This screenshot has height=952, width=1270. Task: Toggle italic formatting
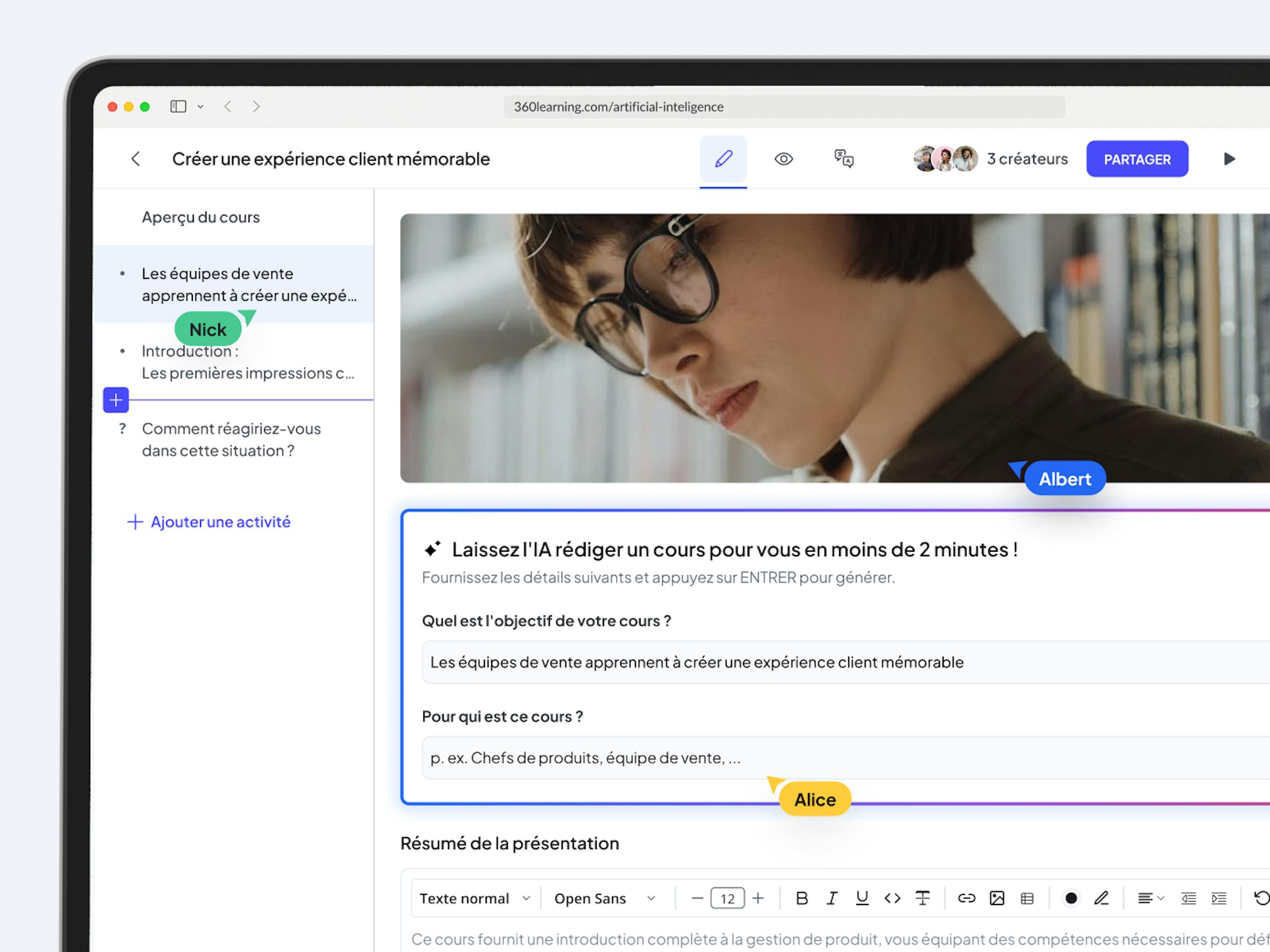click(x=832, y=898)
